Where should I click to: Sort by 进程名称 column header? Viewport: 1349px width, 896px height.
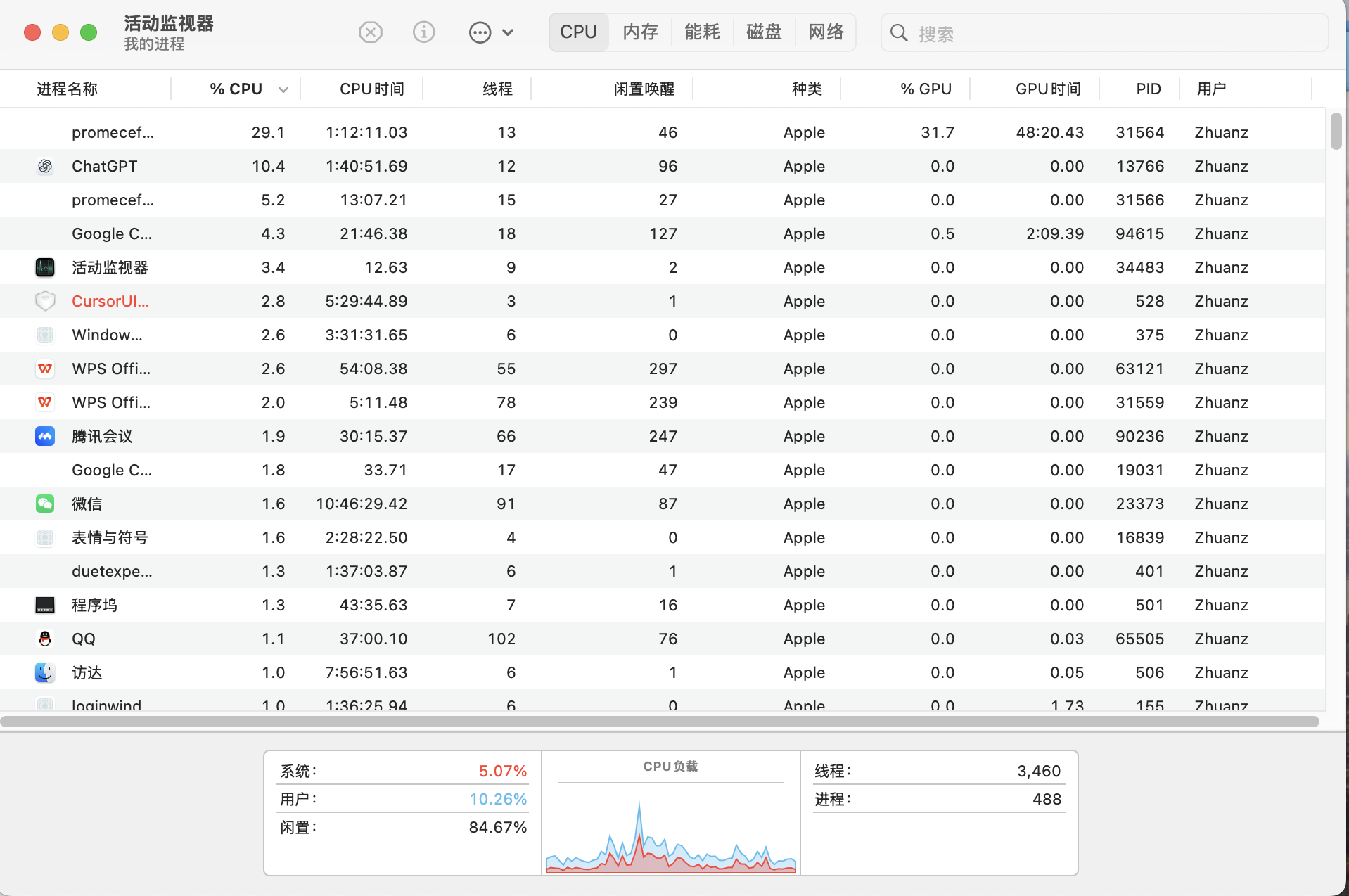(x=67, y=89)
